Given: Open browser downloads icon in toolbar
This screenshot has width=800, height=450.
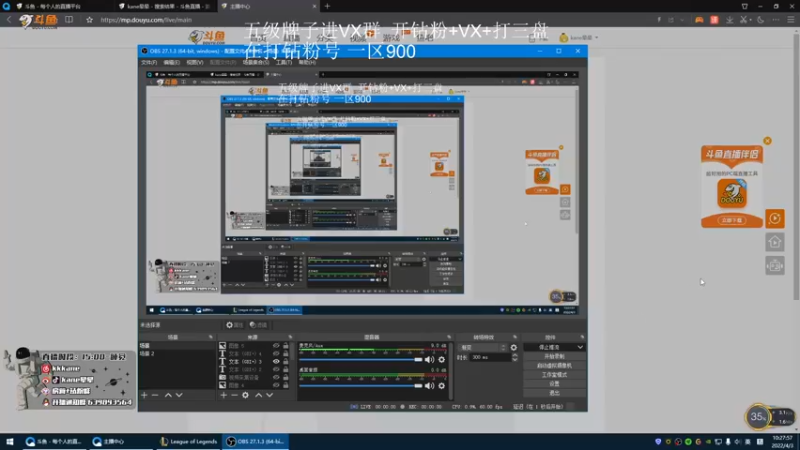Looking at the screenshot, I should click(730, 20).
